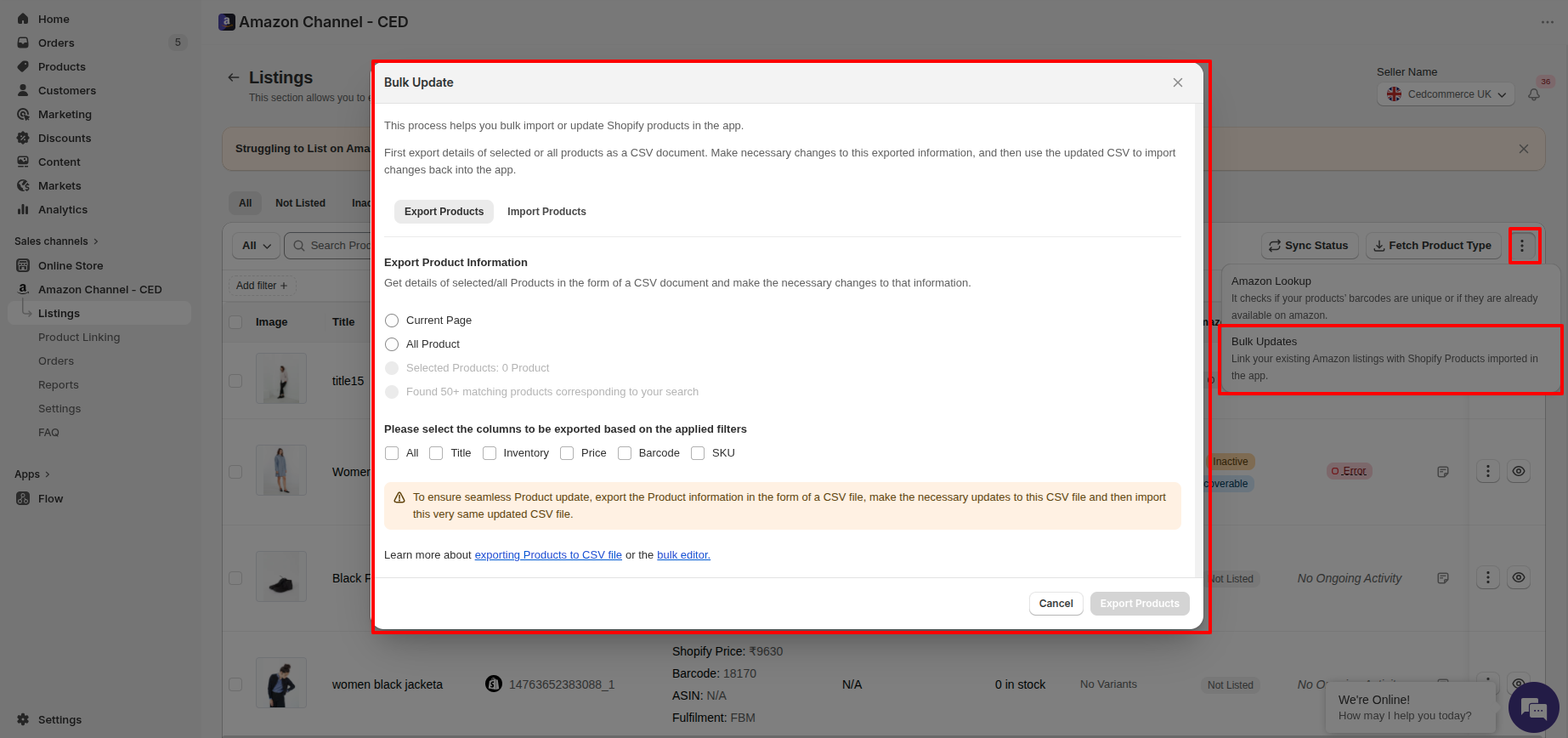Open Analytics bar chart icon
This screenshot has height=738, width=1568.
23,209
